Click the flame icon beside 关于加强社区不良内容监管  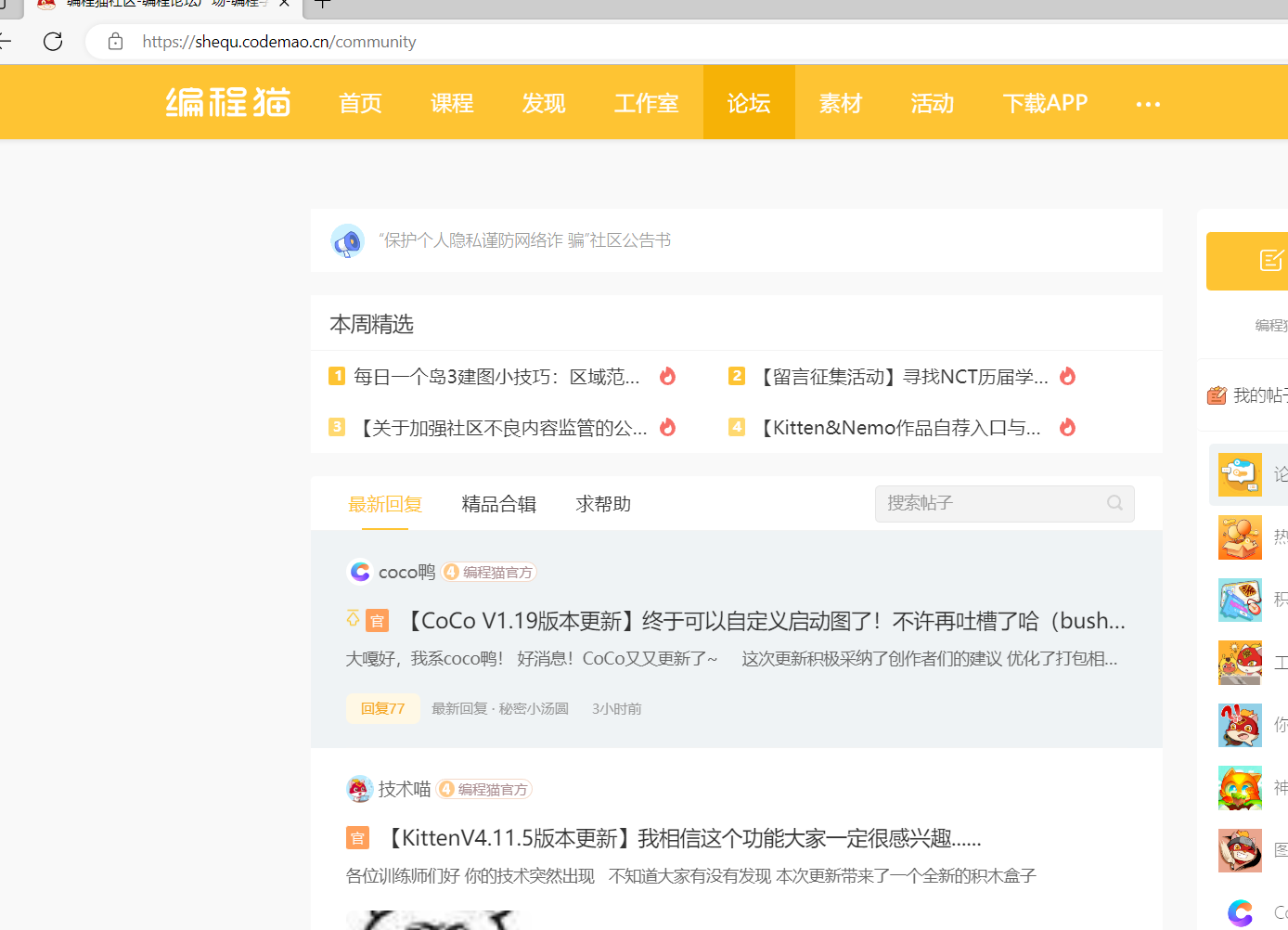667,427
